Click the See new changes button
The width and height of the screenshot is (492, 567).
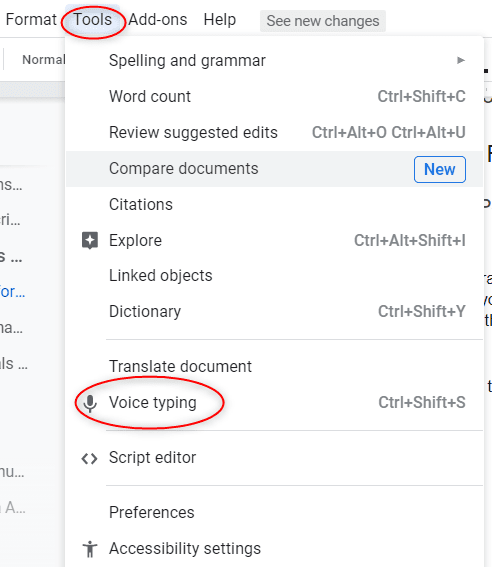tap(323, 21)
